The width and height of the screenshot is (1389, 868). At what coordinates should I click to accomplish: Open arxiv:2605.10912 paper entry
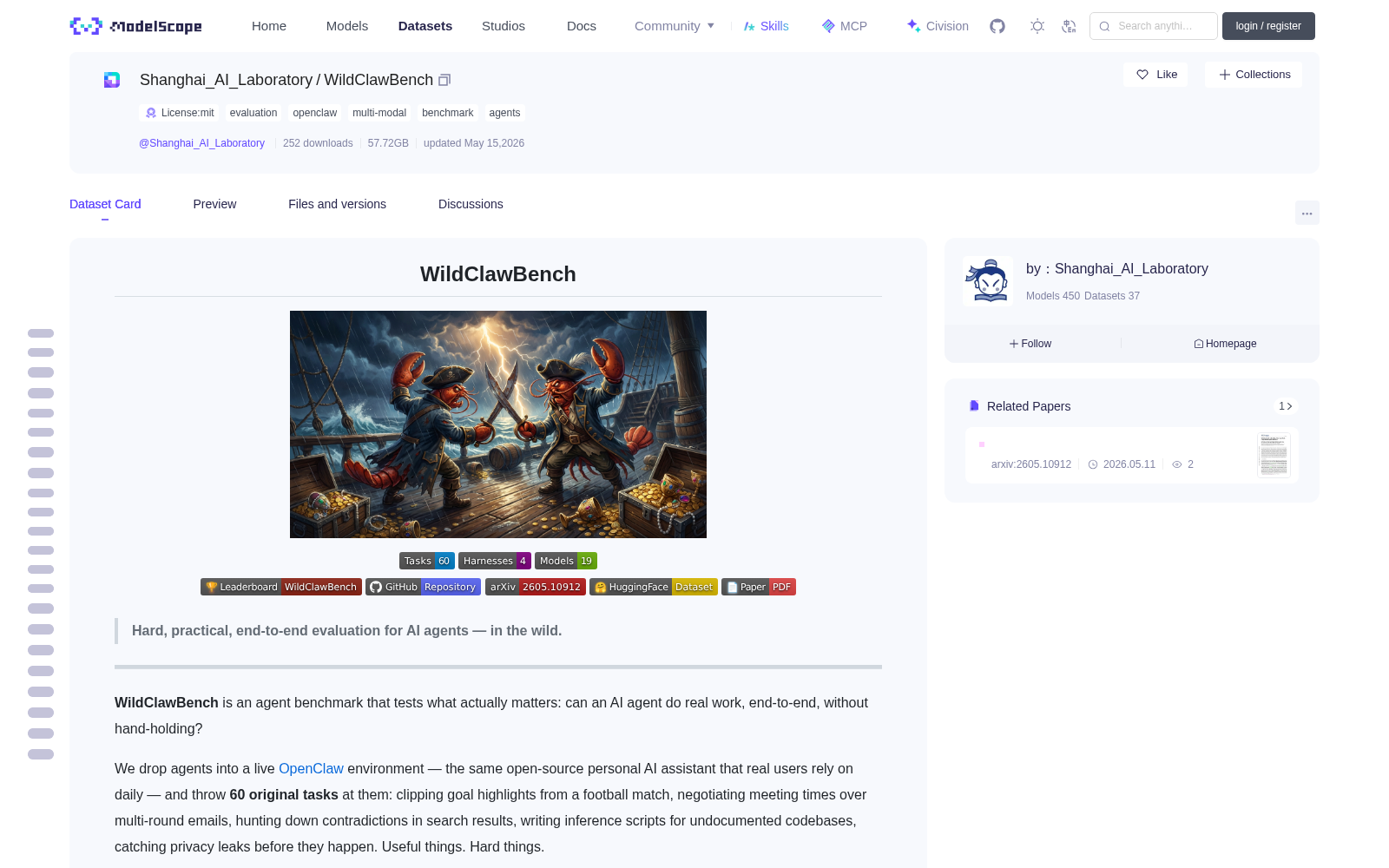1030,464
